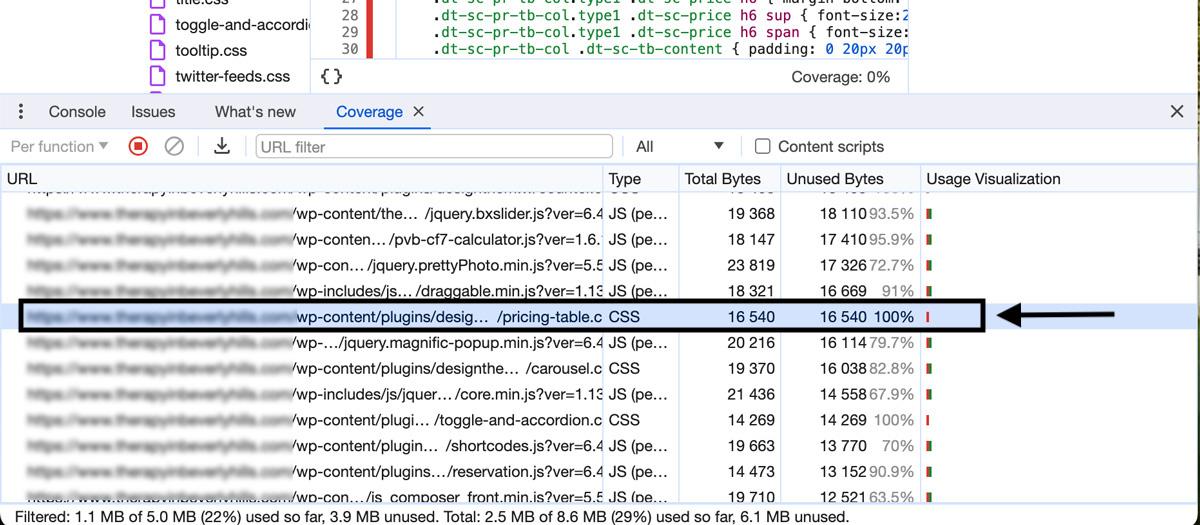Click Coverage: 0% label in editor footer
Image resolution: width=1200 pixels, height=525 pixels.
click(840, 77)
